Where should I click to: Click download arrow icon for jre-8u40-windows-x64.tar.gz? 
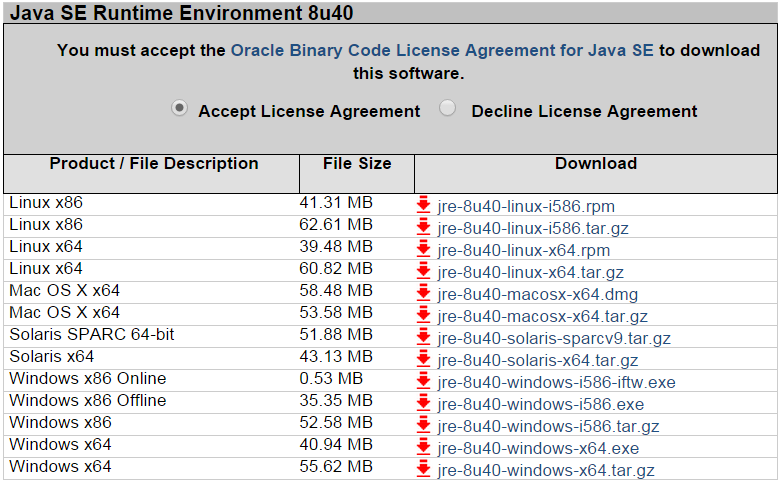(x=423, y=469)
